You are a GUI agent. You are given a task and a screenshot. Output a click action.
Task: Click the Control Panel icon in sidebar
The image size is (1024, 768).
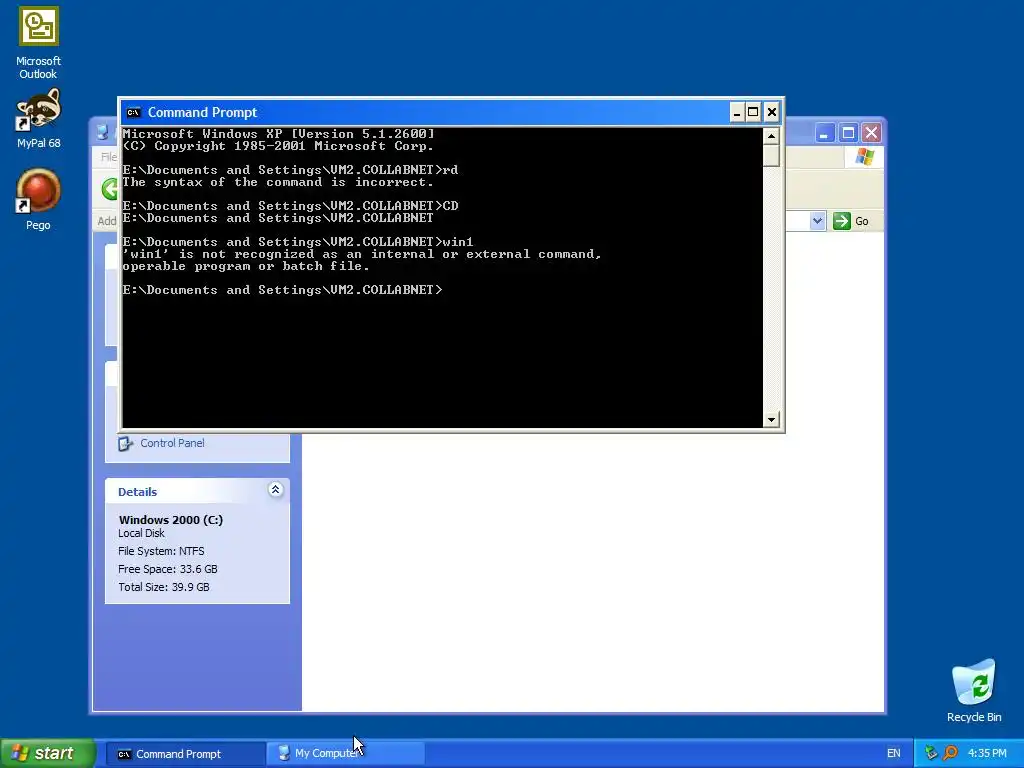pyautogui.click(x=125, y=443)
